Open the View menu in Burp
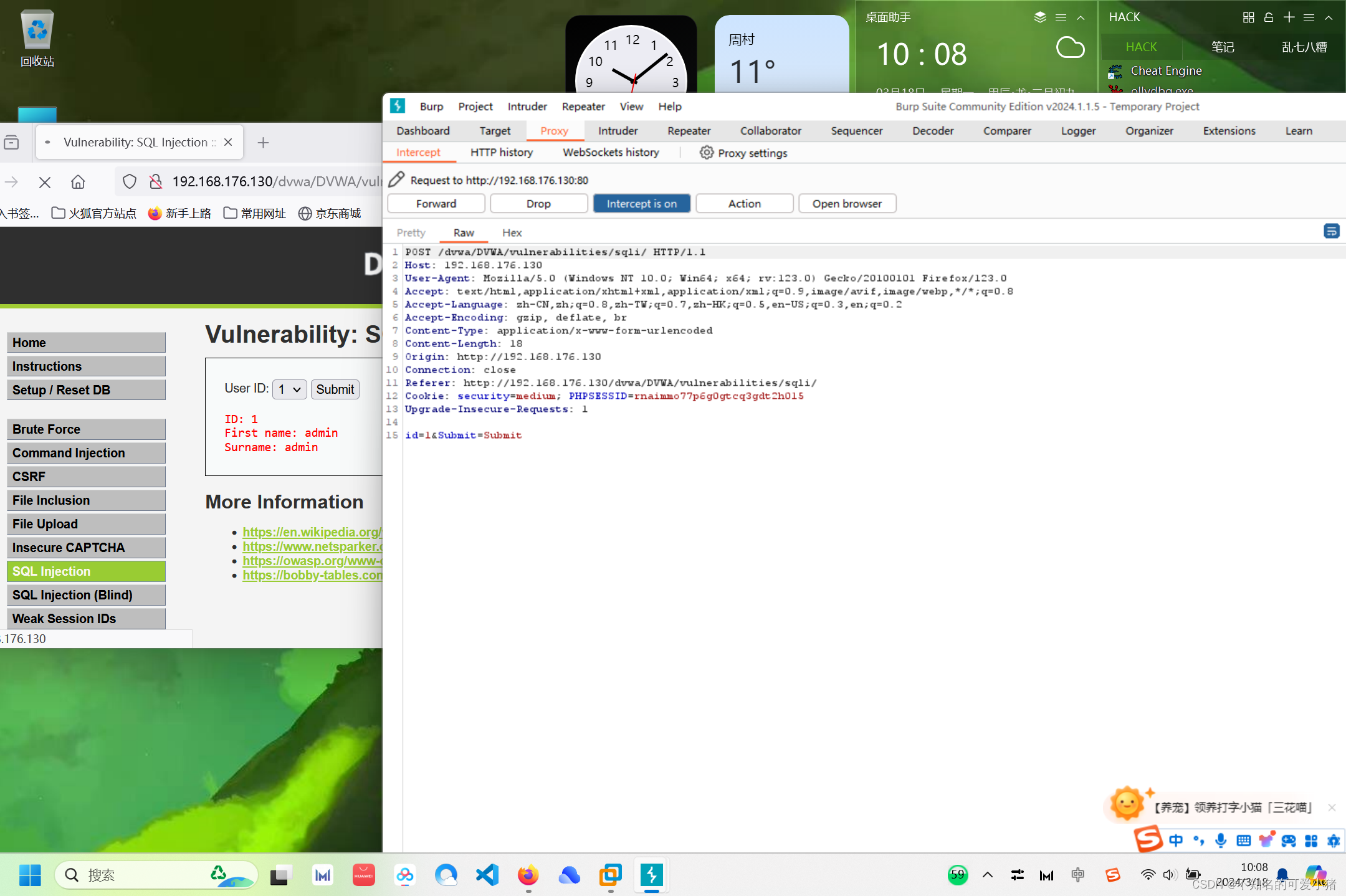Image resolution: width=1346 pixels, height=896 pixels. tap(631, 107)
